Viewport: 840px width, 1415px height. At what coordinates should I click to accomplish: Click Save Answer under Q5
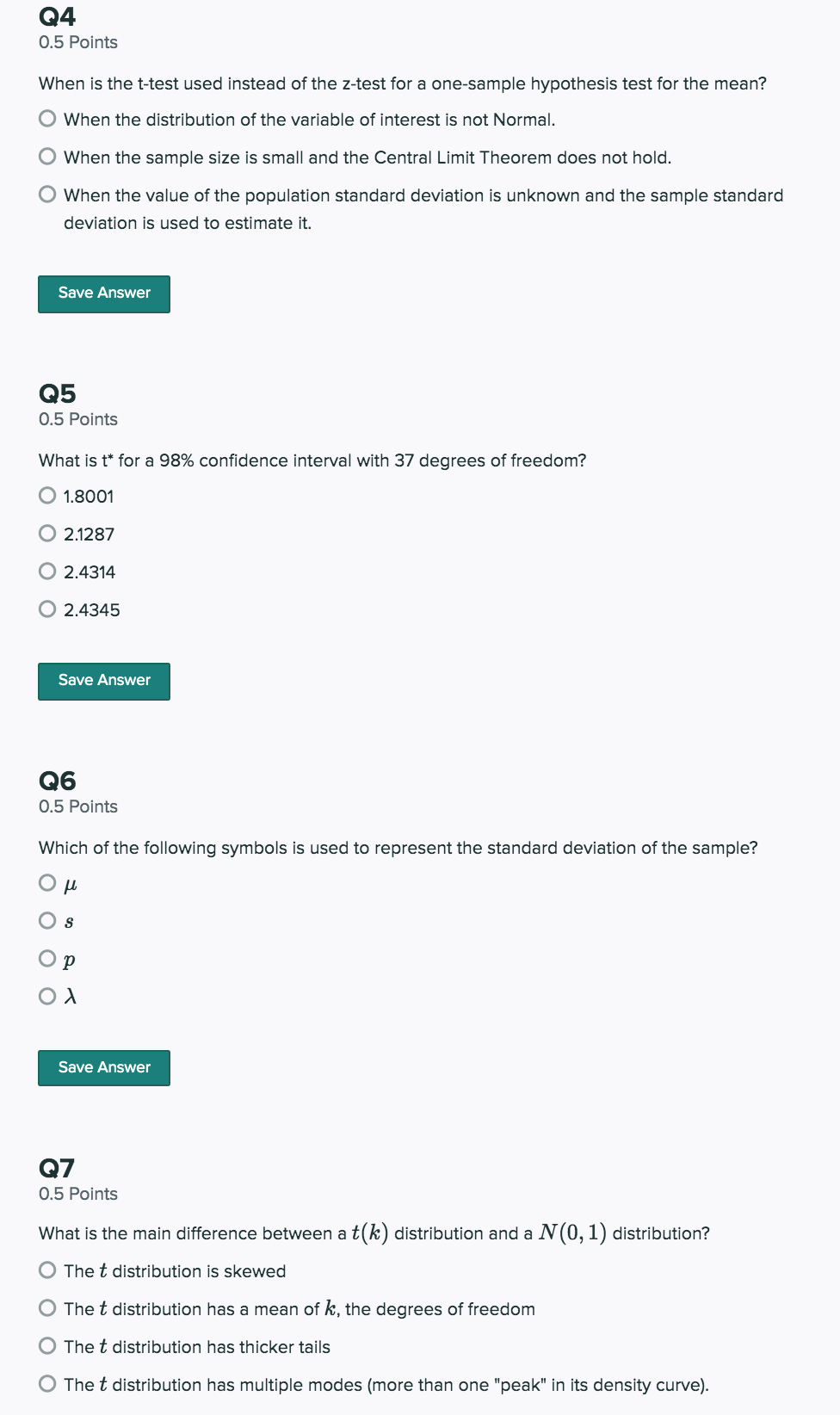103,680
